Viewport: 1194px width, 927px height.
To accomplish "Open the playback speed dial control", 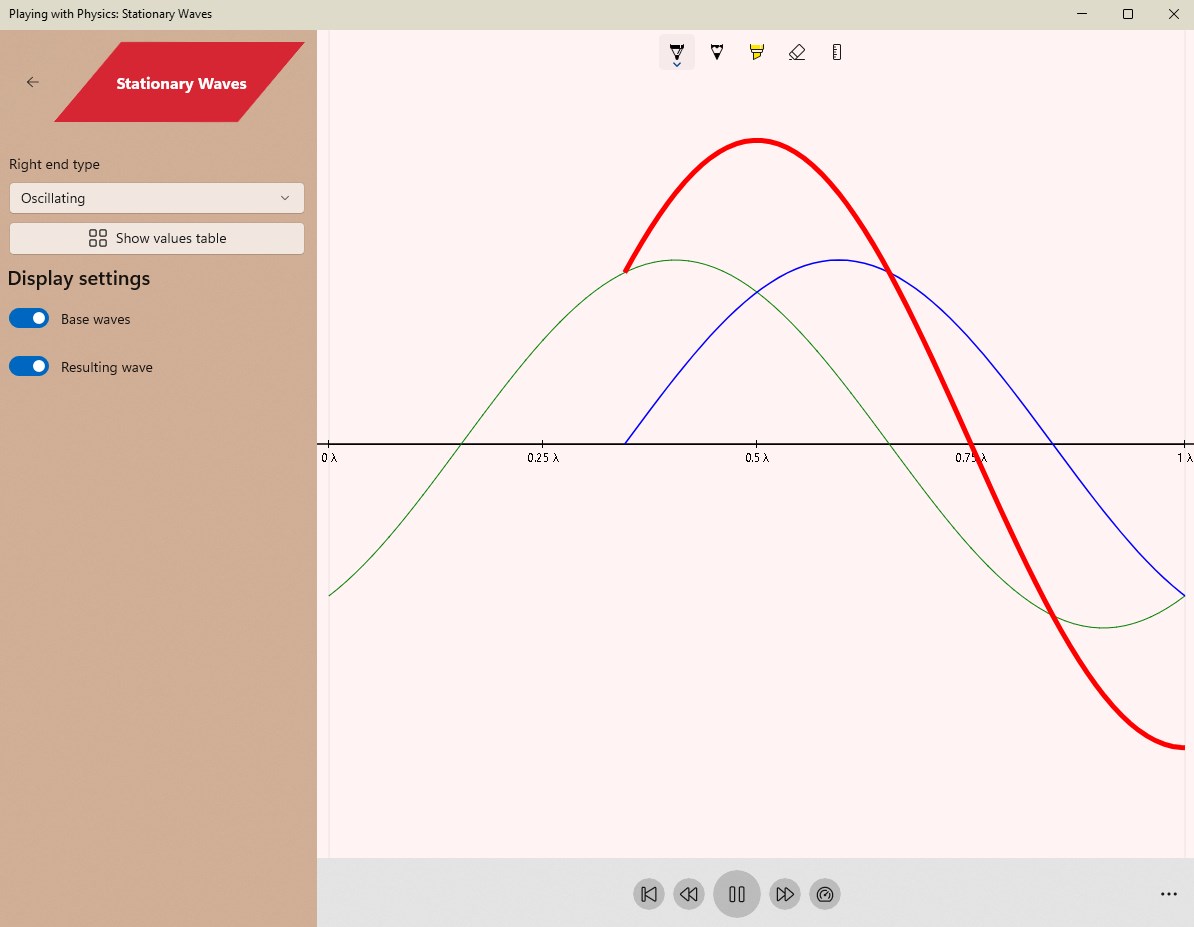I will tap(825, 894).
